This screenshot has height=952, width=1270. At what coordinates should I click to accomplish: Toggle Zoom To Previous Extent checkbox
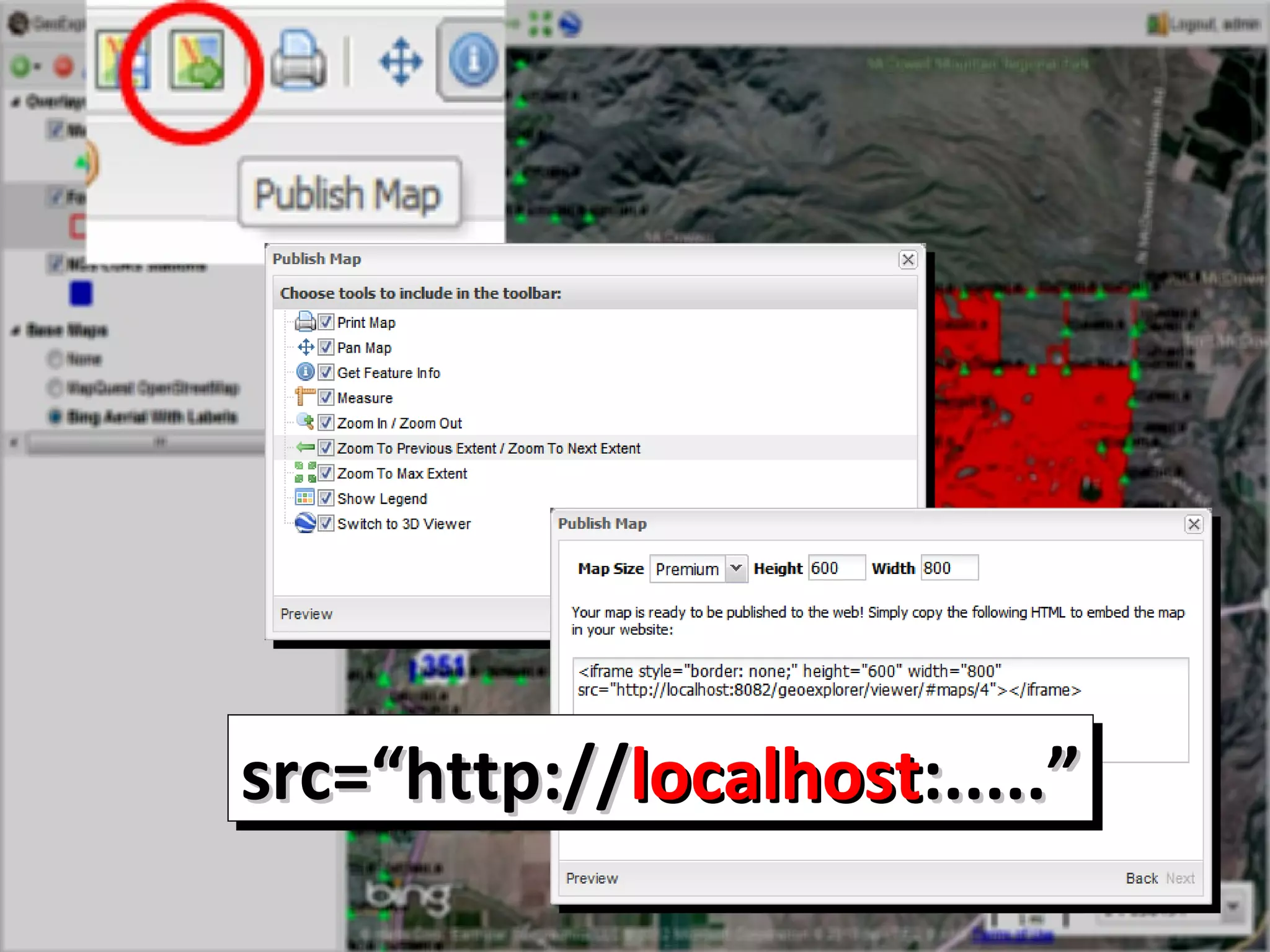point(326,447)
